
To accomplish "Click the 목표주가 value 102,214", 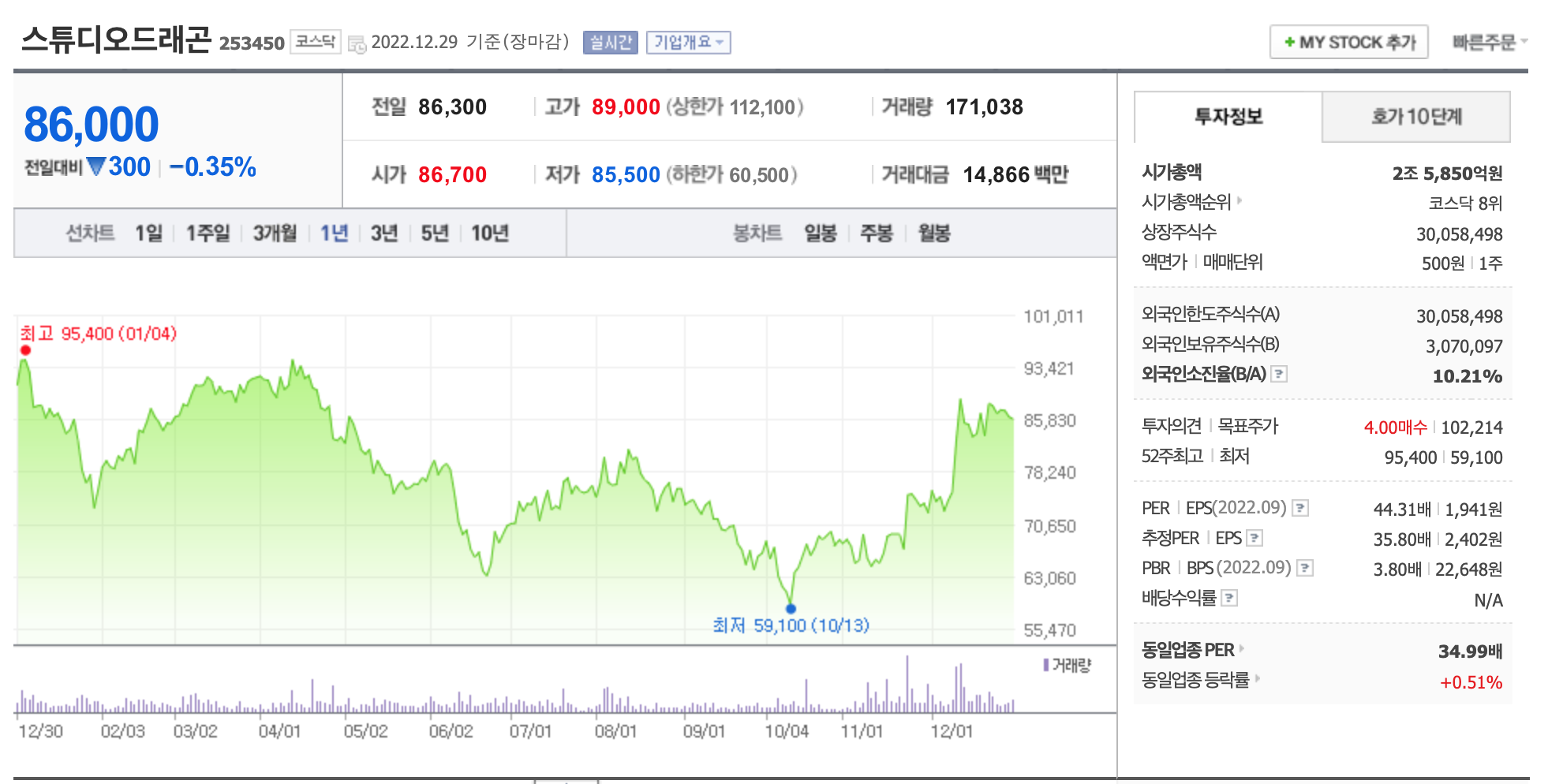I will (1472, 427).
